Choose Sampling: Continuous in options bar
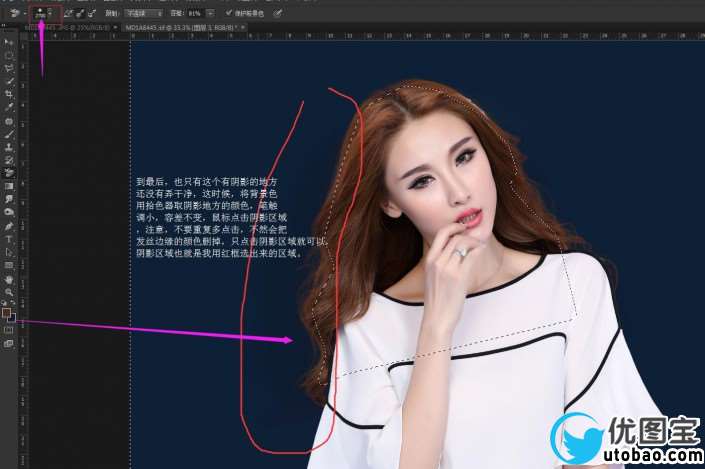The height and width of the screenshot is (469, 705). click(x=68, y=13)
